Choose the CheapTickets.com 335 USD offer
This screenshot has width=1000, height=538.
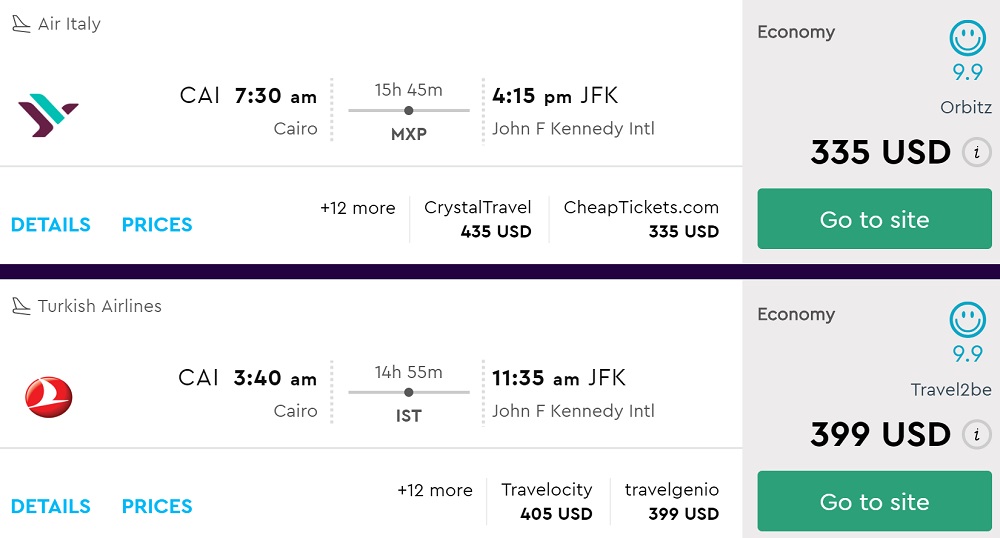point(641,219)
